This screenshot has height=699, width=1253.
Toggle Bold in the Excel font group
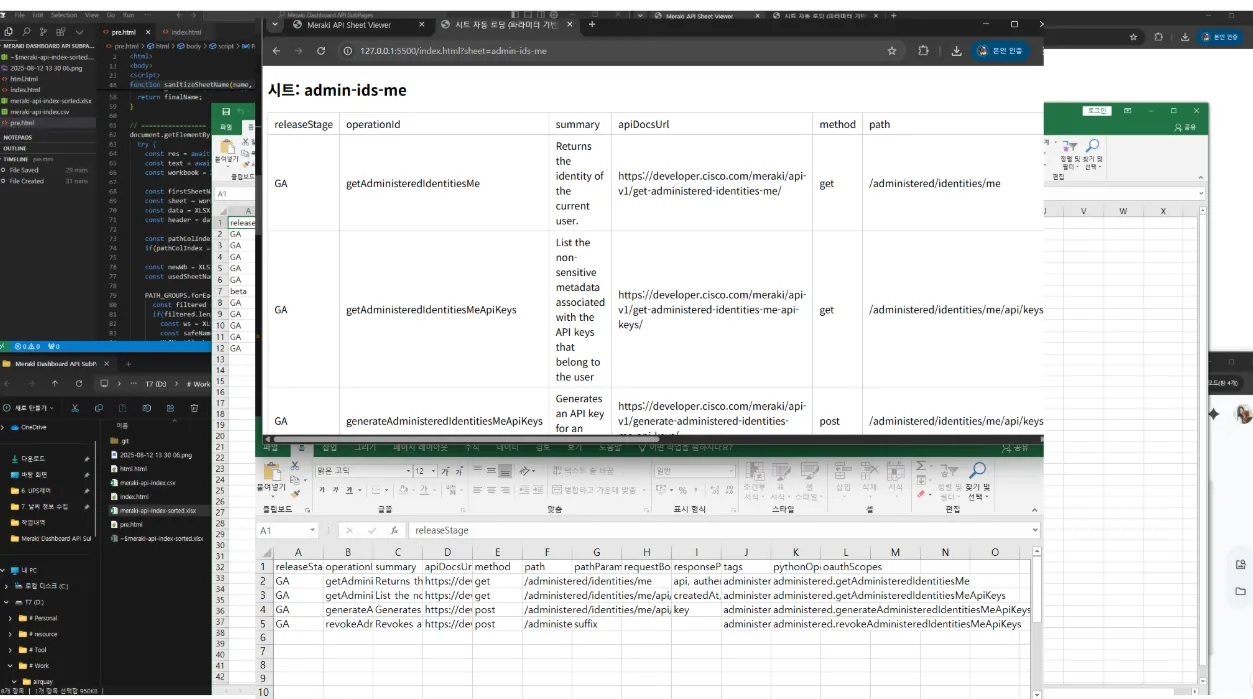point(323,491)
